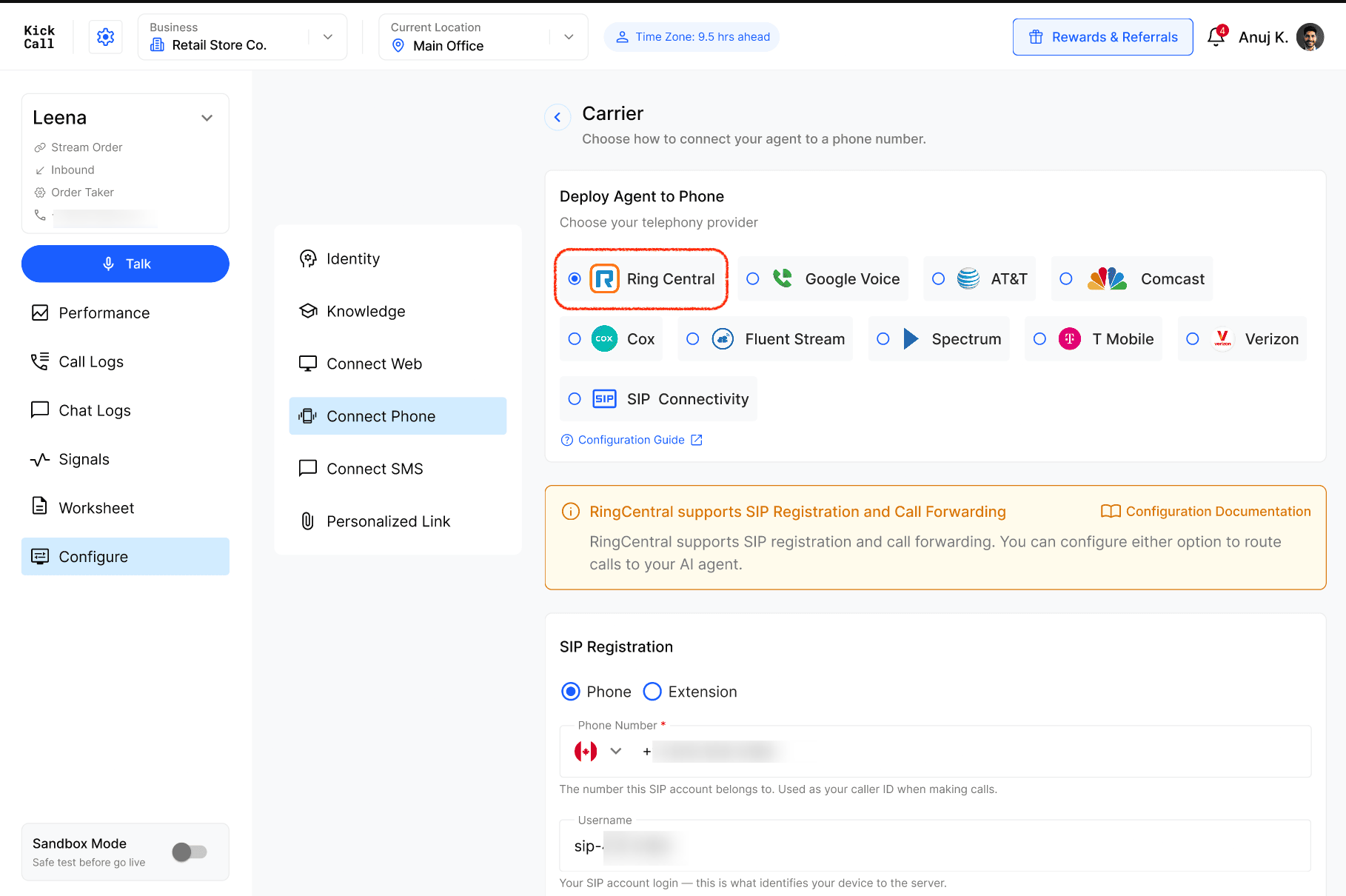Click the Identity head icon

coord(308,258)
